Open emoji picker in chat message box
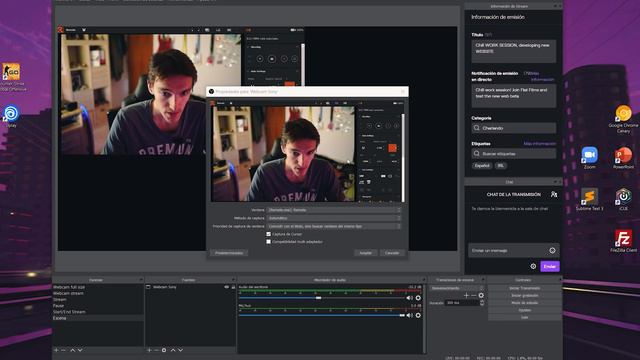 [x=552, y=251]
